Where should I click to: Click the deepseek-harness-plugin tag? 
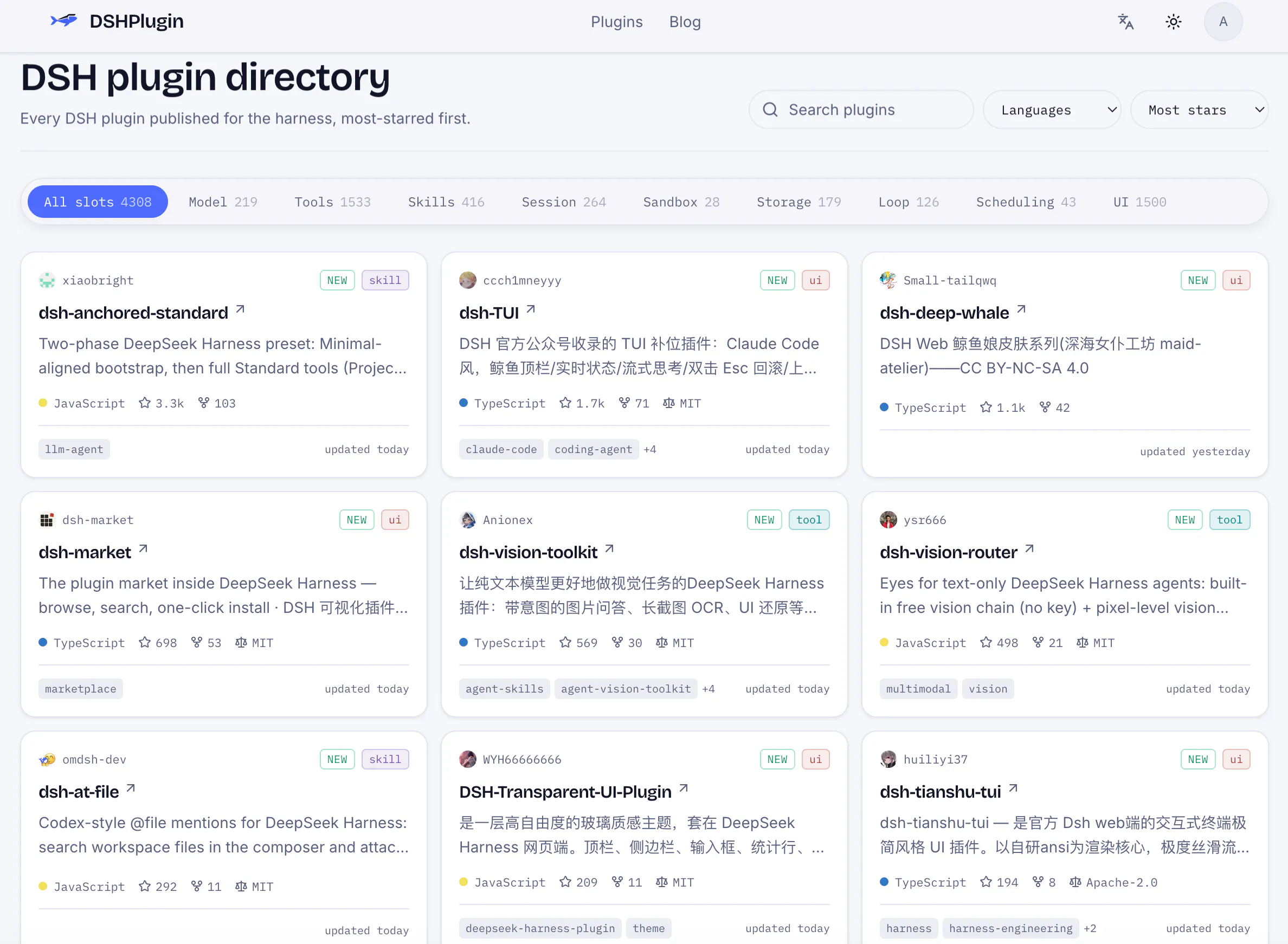540,928
